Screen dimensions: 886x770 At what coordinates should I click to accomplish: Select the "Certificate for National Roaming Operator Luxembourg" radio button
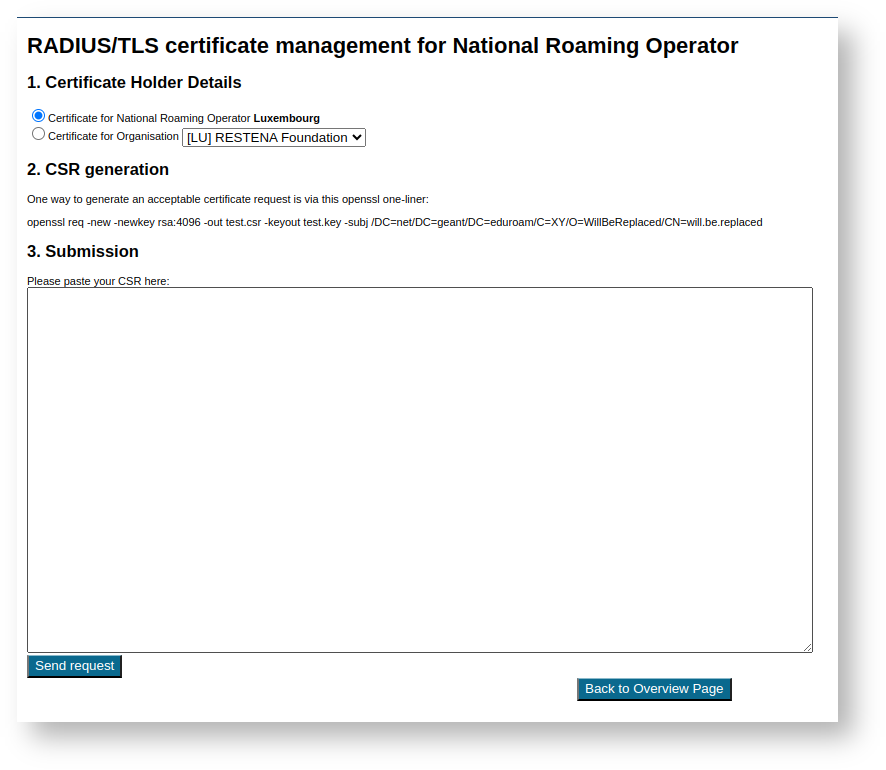38,115
